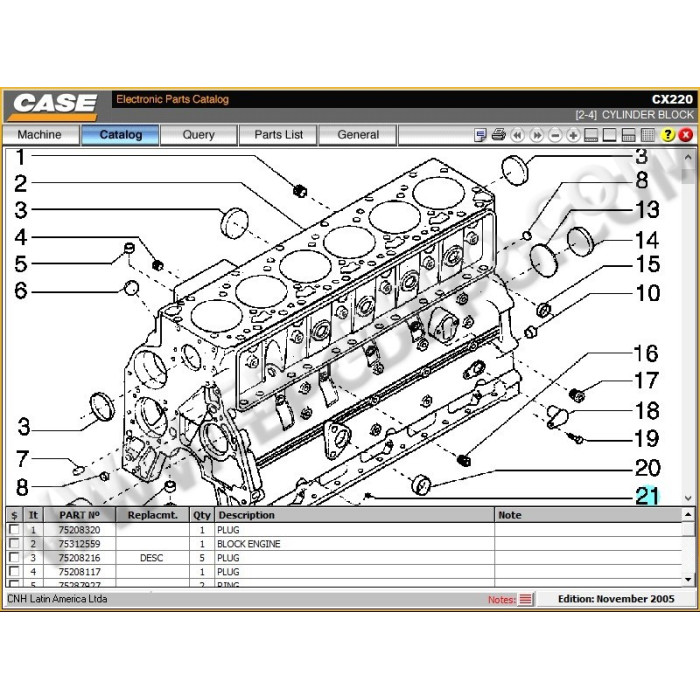Select part number 75208320

[79, 530]
